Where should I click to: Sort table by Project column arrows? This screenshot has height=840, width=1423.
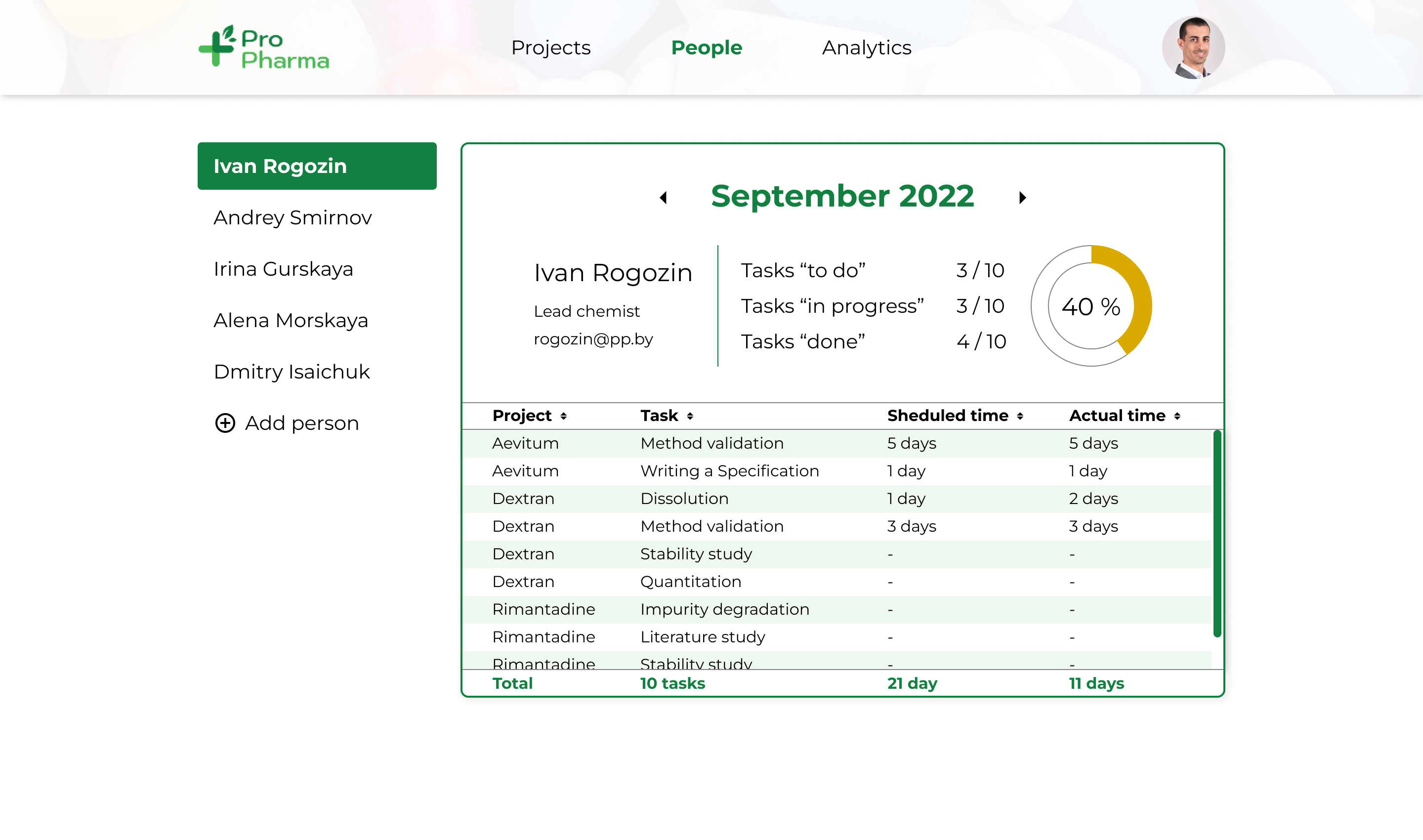point(564,416)
